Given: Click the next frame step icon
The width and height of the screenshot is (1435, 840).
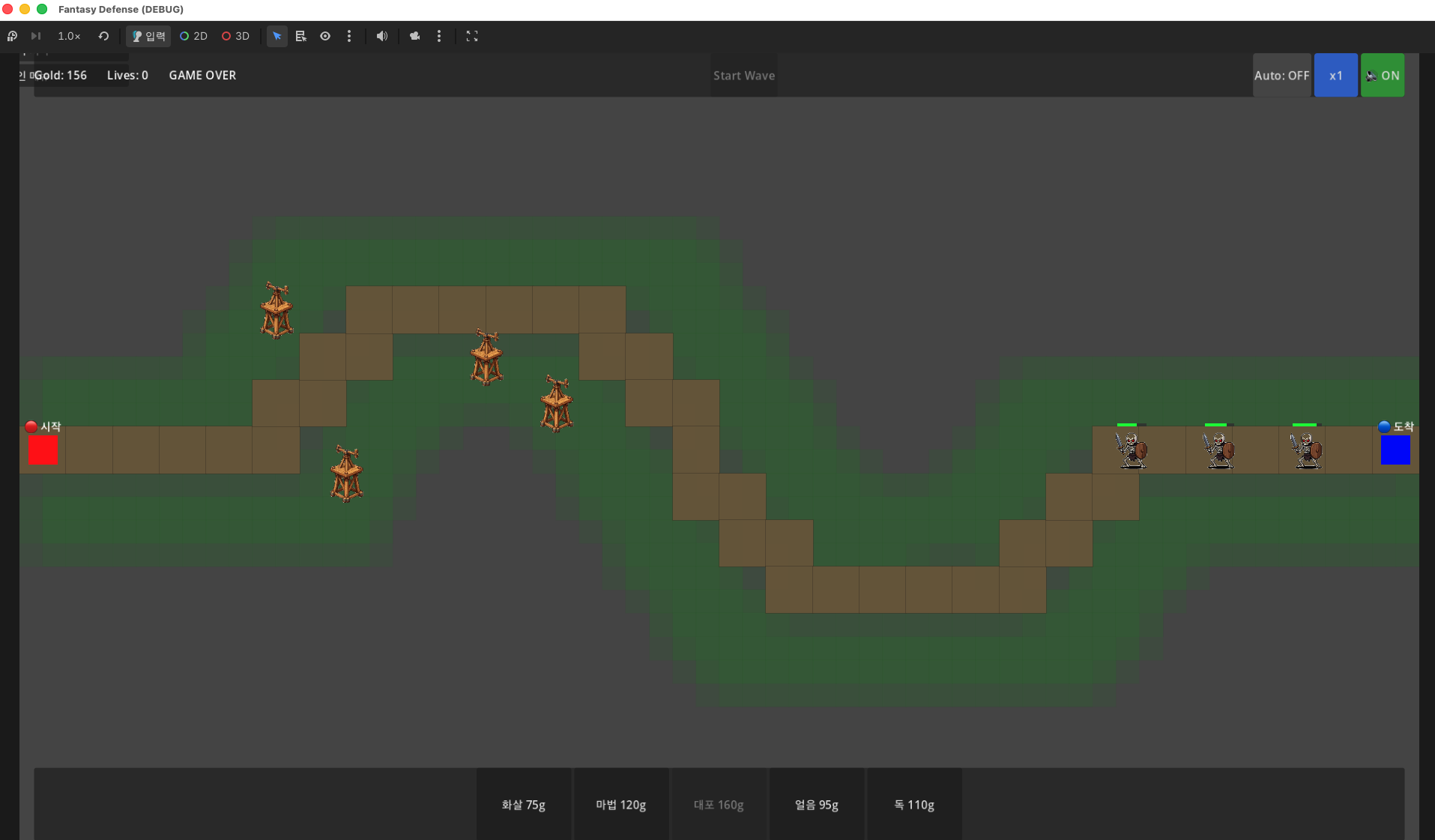Looking at the screenshot, I should click(35, 36).
